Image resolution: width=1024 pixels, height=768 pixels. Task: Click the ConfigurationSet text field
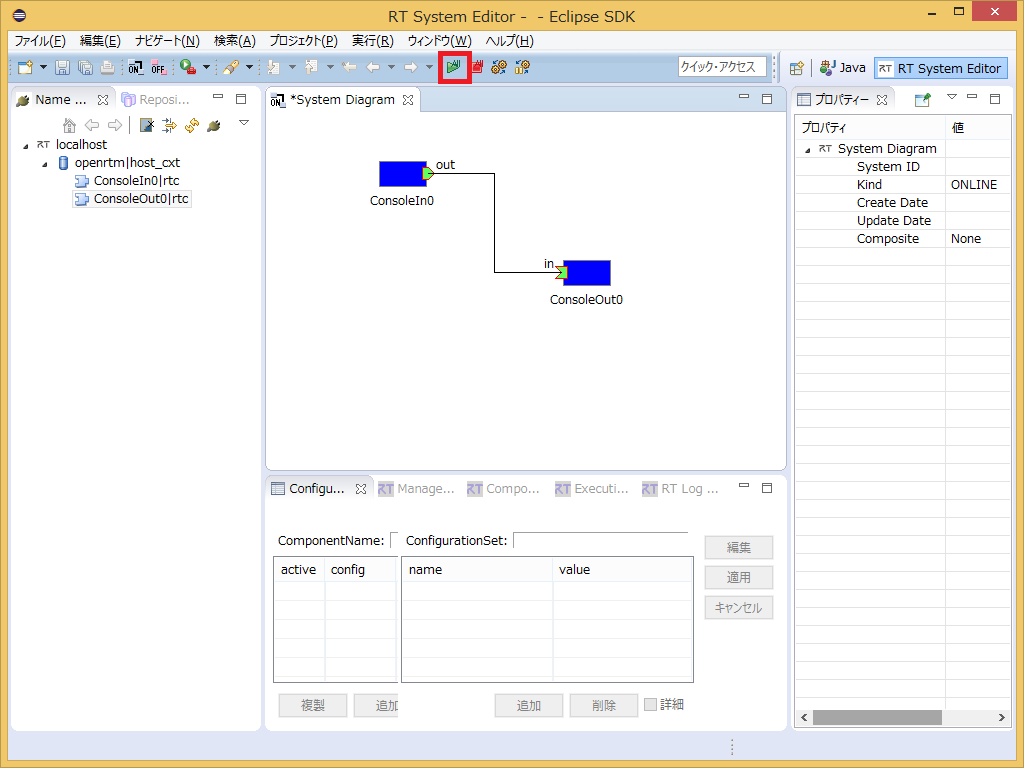click(601, 541)
